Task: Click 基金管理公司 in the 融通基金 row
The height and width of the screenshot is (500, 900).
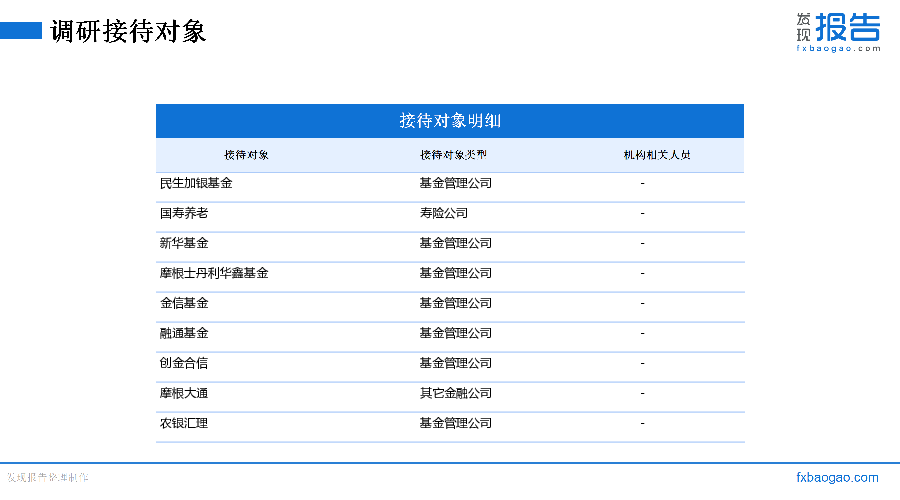Action: [x=456, y=333]
